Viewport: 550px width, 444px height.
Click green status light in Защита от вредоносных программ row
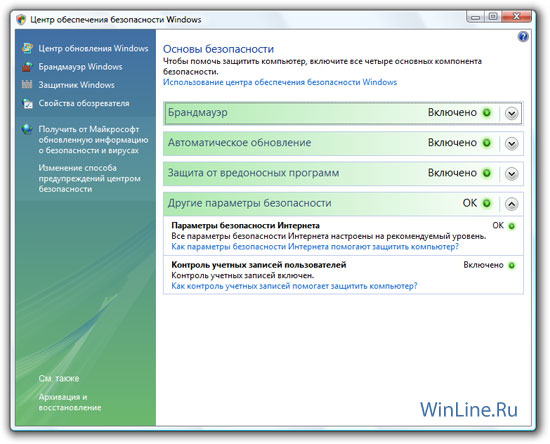(x=487, y=173)
